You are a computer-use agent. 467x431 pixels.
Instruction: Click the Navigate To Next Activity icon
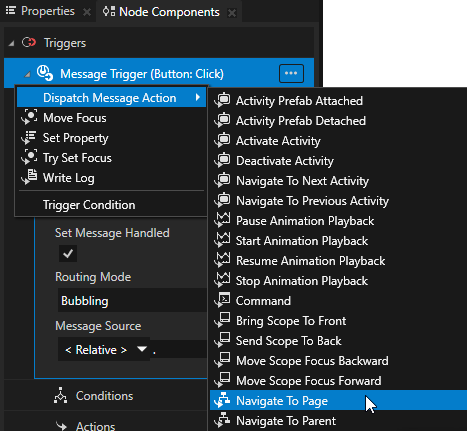click(222, 180)
